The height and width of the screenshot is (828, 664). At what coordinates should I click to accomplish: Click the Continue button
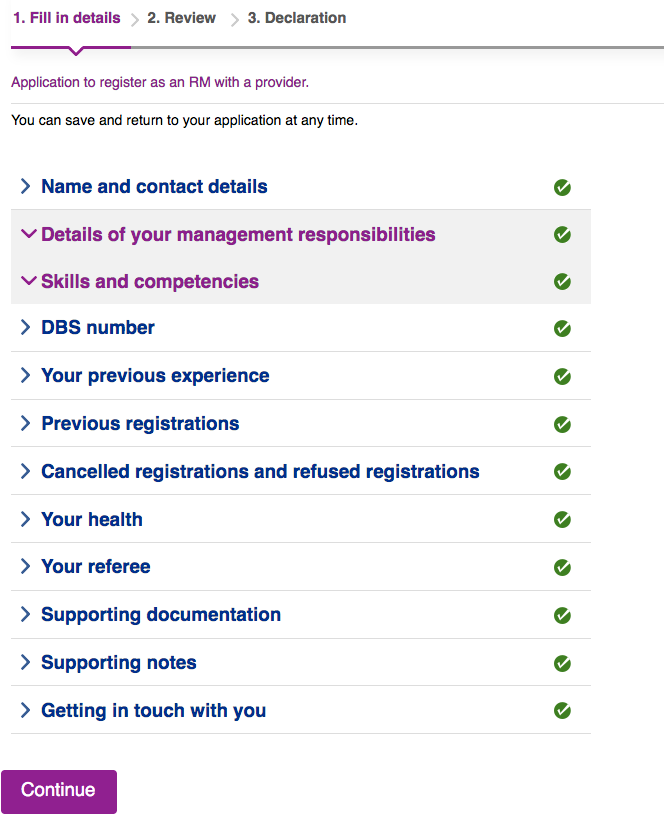58,791
